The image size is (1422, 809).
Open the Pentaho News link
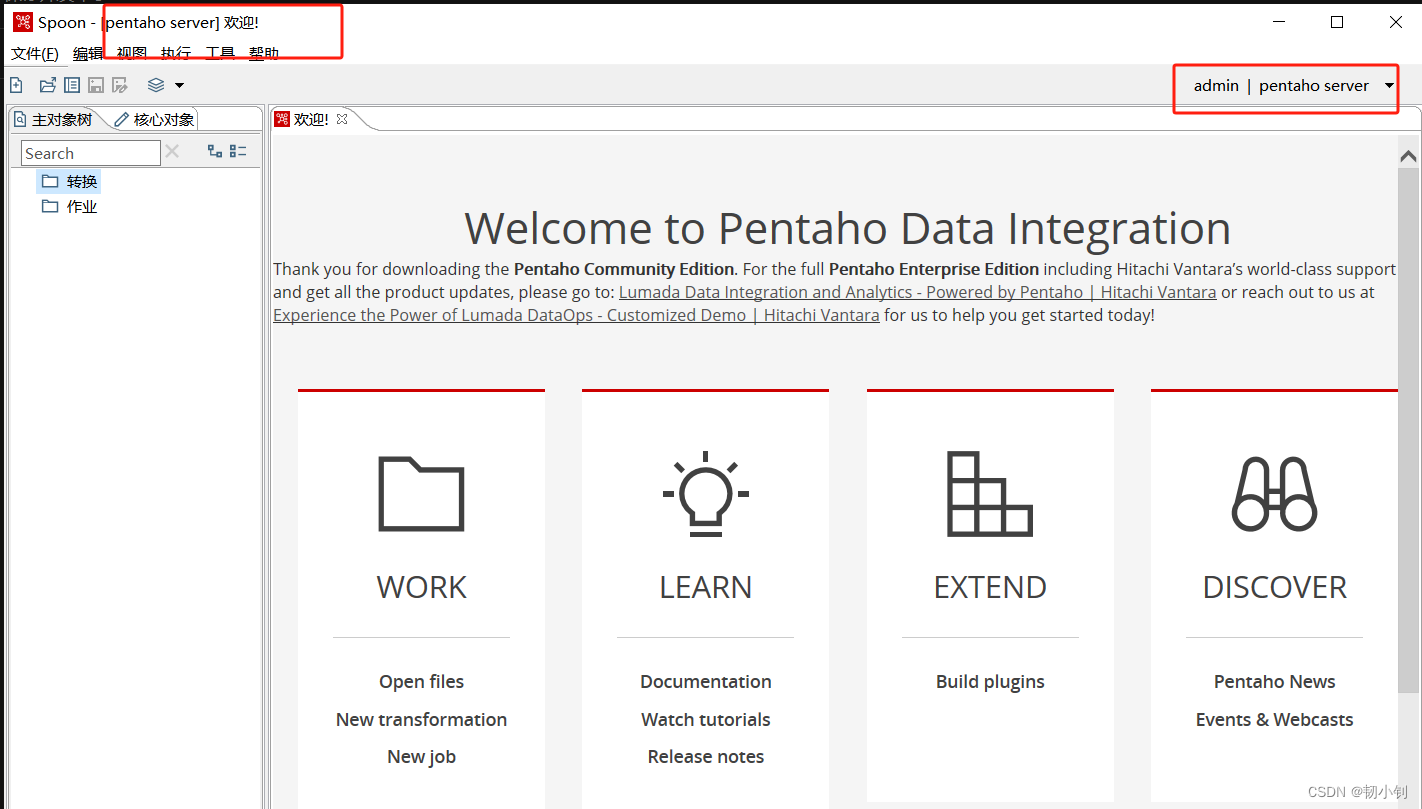coord(1274,681)
